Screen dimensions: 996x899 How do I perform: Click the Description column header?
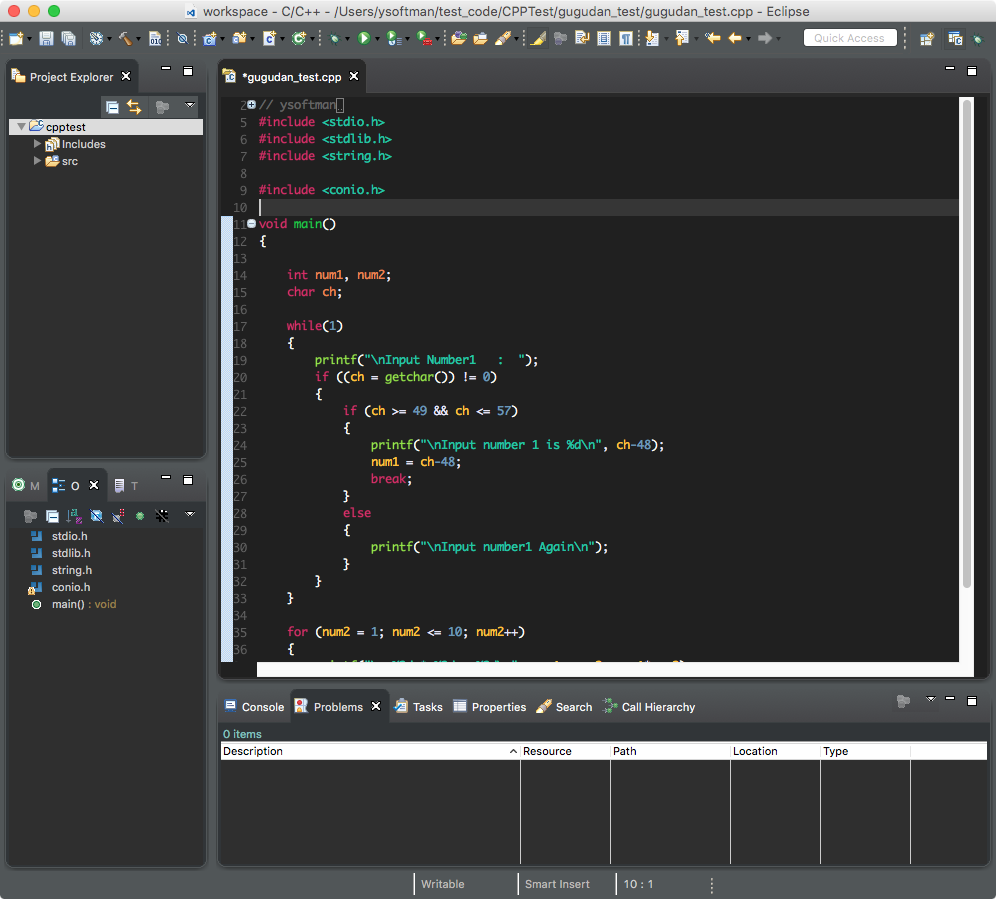(365, 751)
